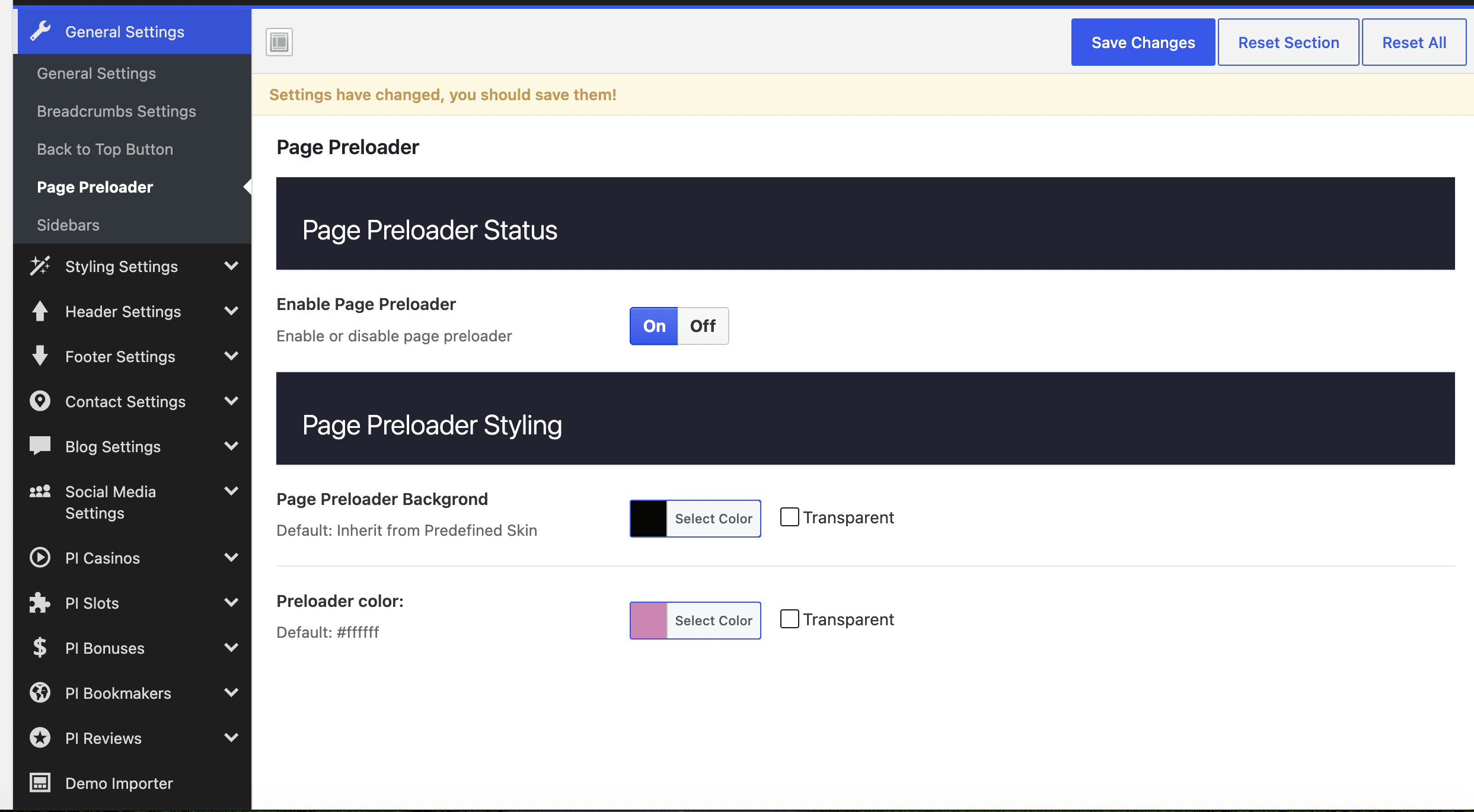Click the wrench icon beside General Settings
This screenshot has height=812, width=1474.
(40, 31)
